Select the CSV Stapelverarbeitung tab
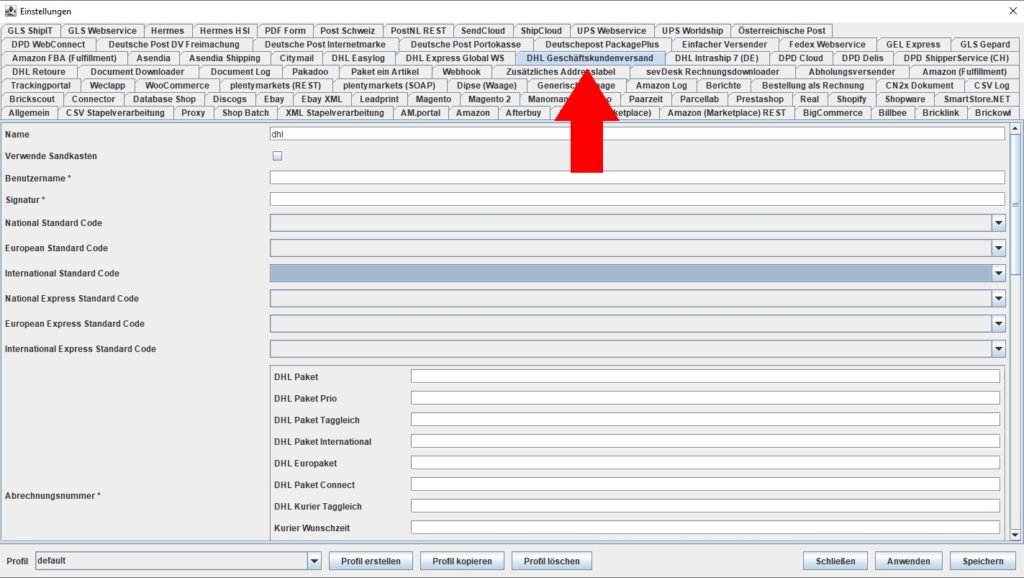1024x578 pixels. coord(115,113)
